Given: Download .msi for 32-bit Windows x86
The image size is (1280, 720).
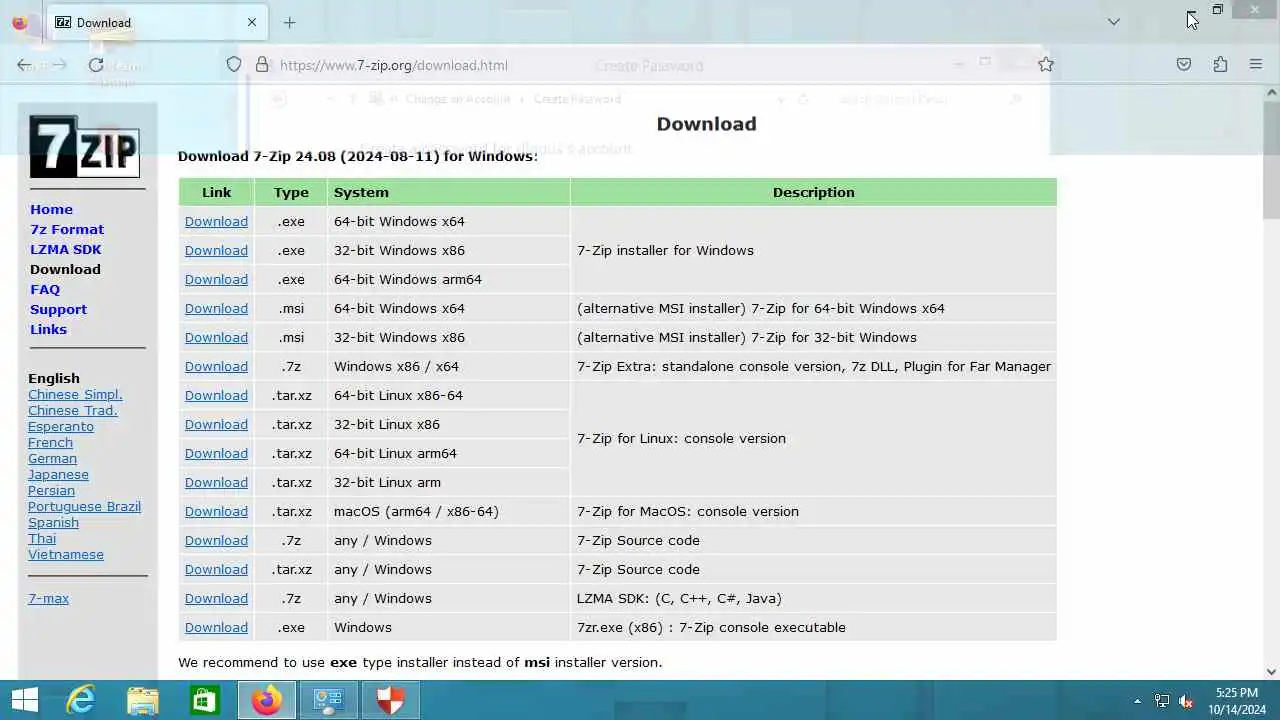Looking at the screenshot, I should tap(216, 337).
